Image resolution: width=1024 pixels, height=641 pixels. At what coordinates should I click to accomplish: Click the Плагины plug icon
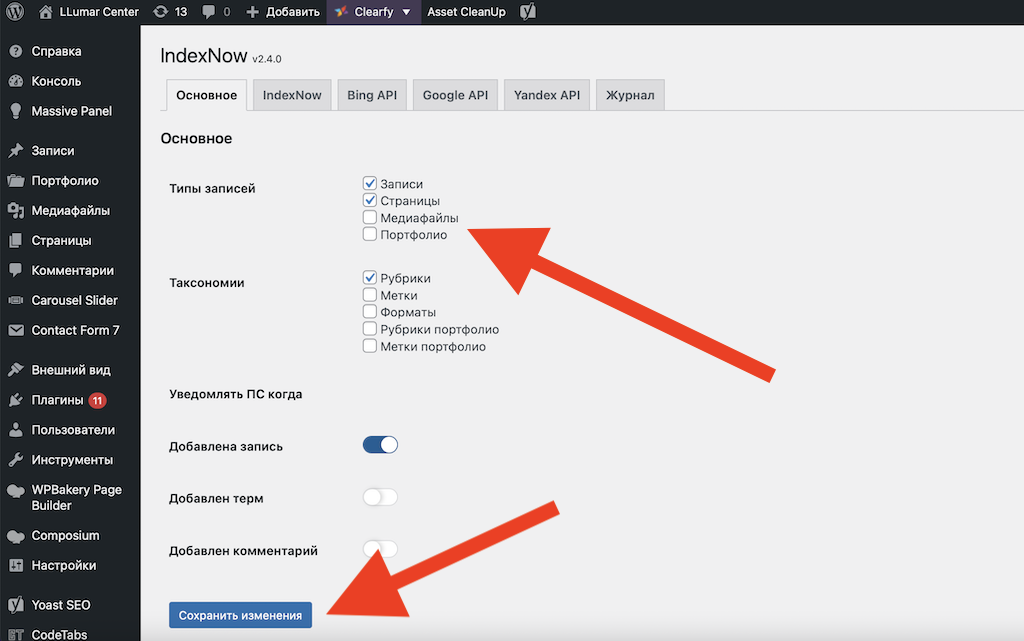16,400
